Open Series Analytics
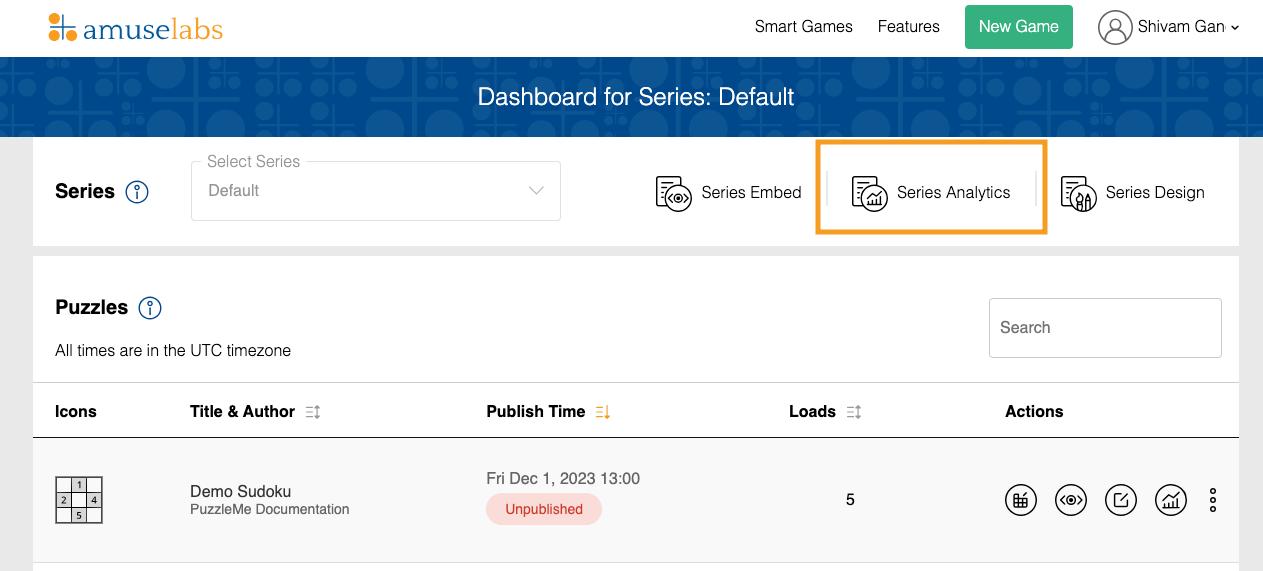 931,193
